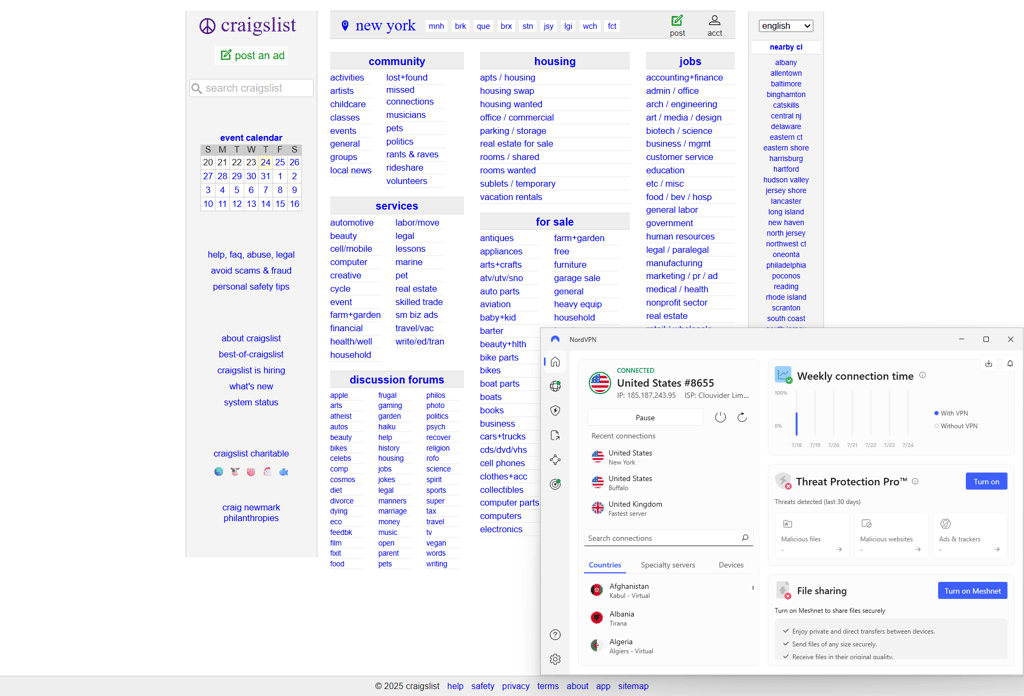Open the community section header
Viewport: 1024px width, 696px height.
tap(396, 61)
